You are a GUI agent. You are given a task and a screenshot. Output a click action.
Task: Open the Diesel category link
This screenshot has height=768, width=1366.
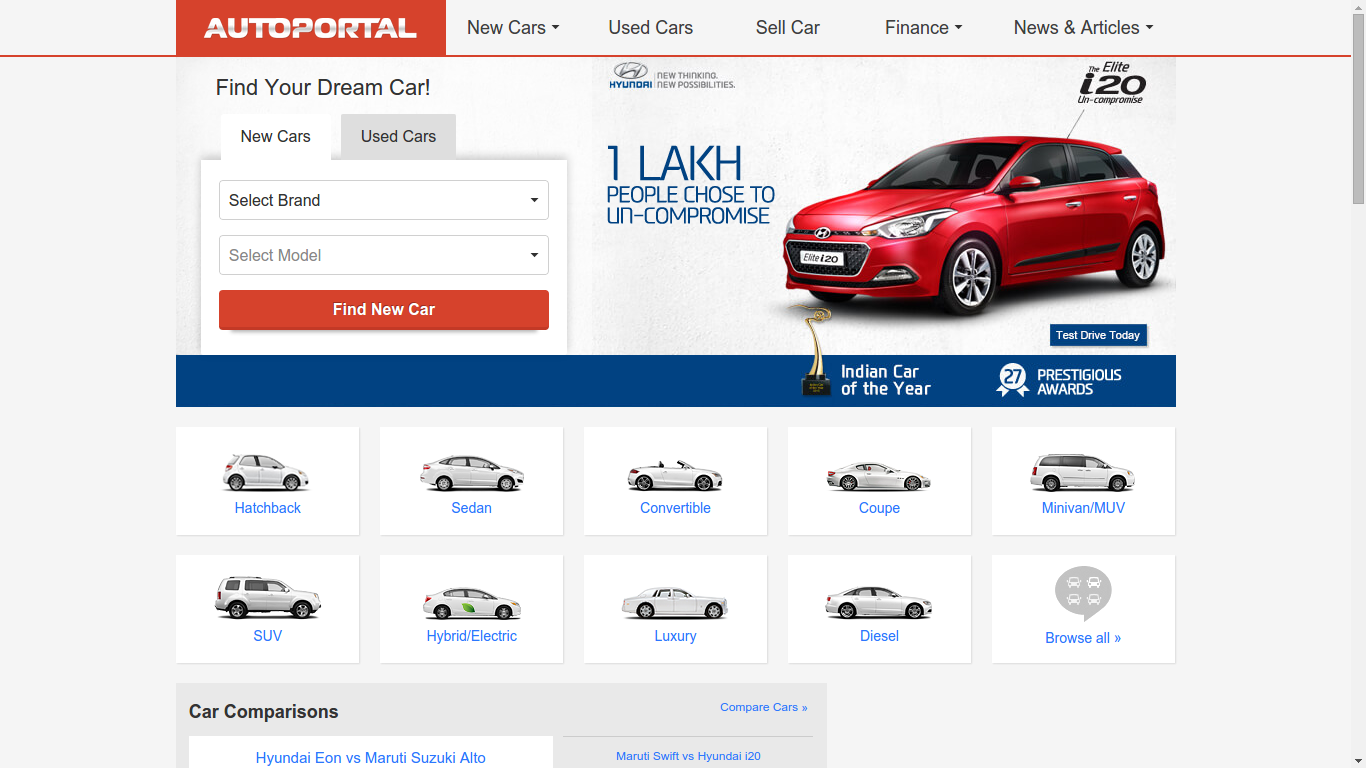pyautogui.click(x=880, y=636)
